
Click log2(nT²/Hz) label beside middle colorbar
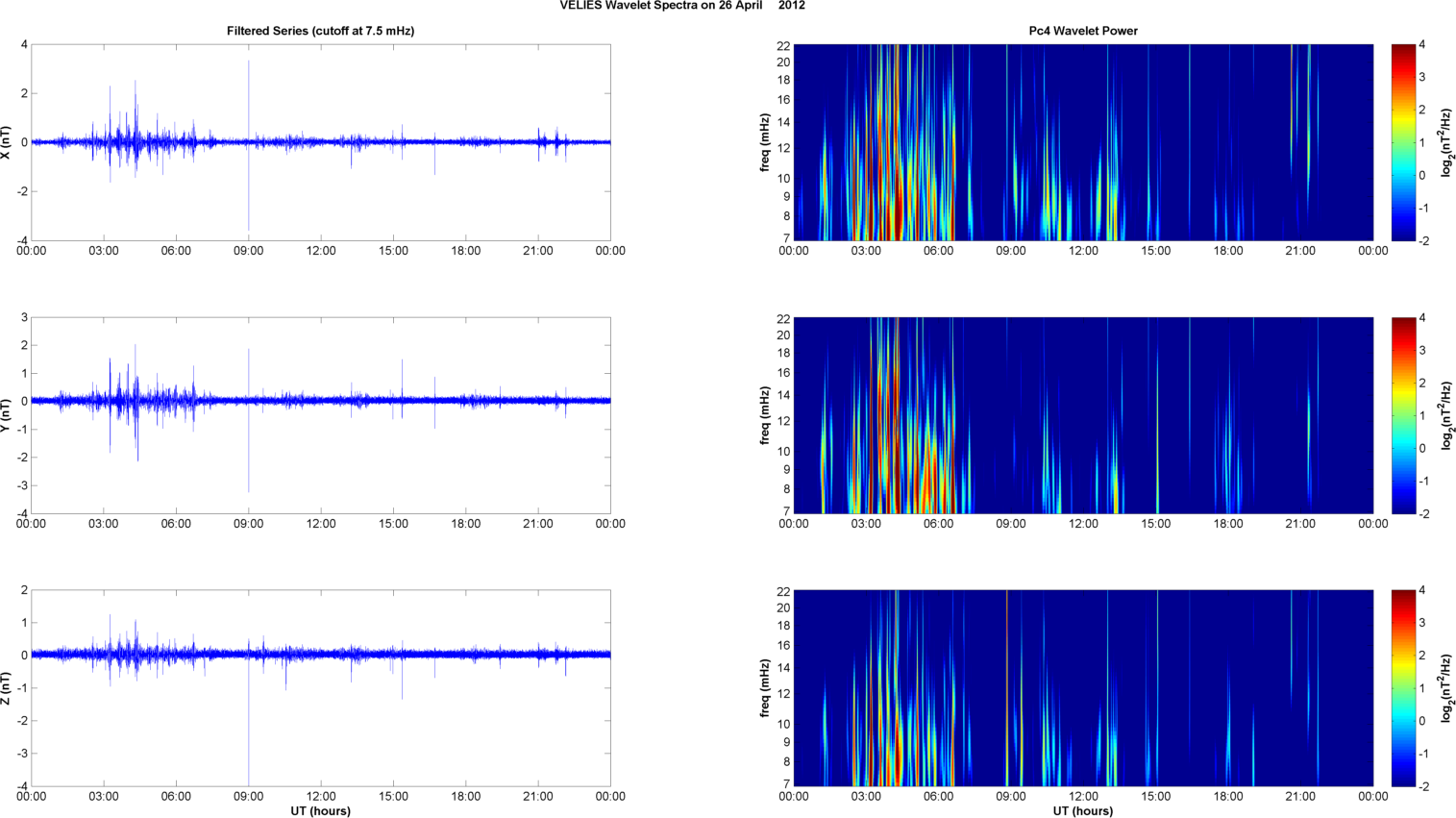click(1446, 415)
